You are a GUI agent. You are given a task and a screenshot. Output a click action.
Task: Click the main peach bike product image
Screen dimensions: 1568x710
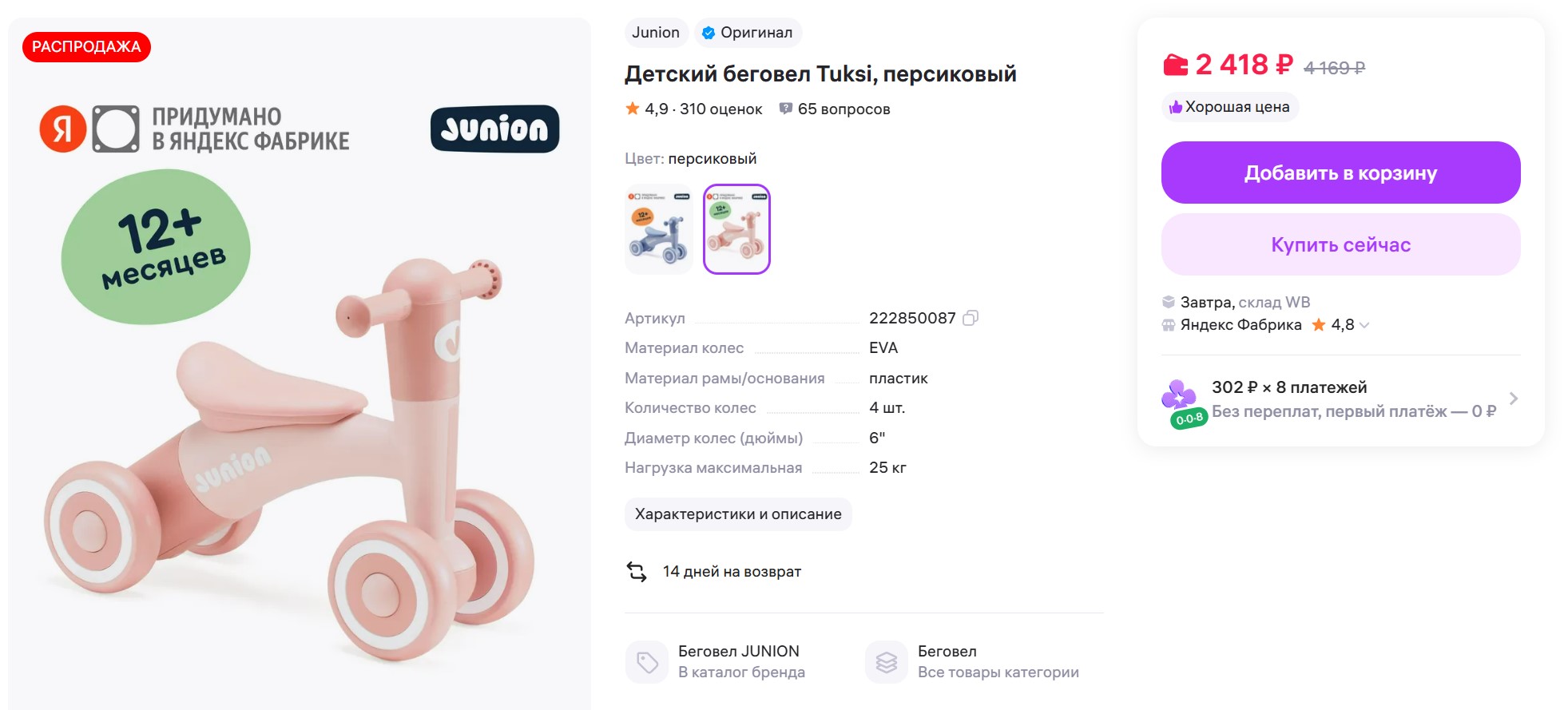(300, 447)
